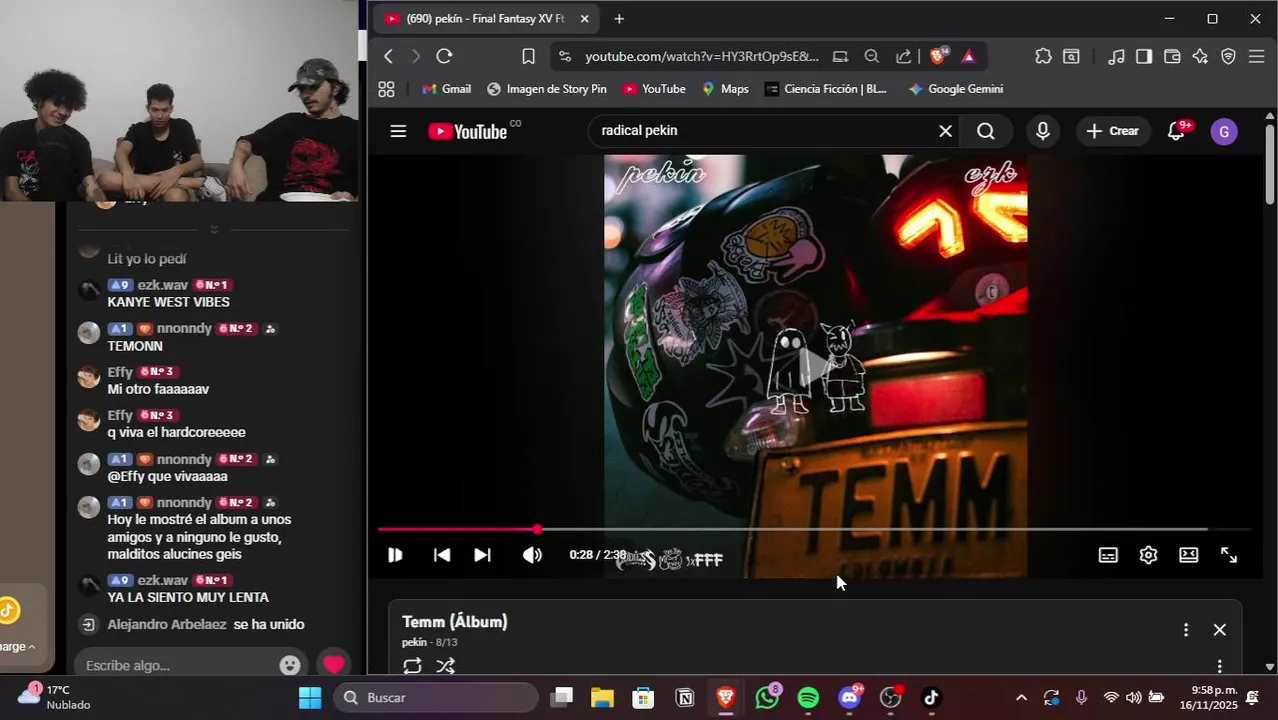Open Brave Leo AI sparkle icon
Viewport: 1278px width, 720px height.
click(x=1200, y=57)
